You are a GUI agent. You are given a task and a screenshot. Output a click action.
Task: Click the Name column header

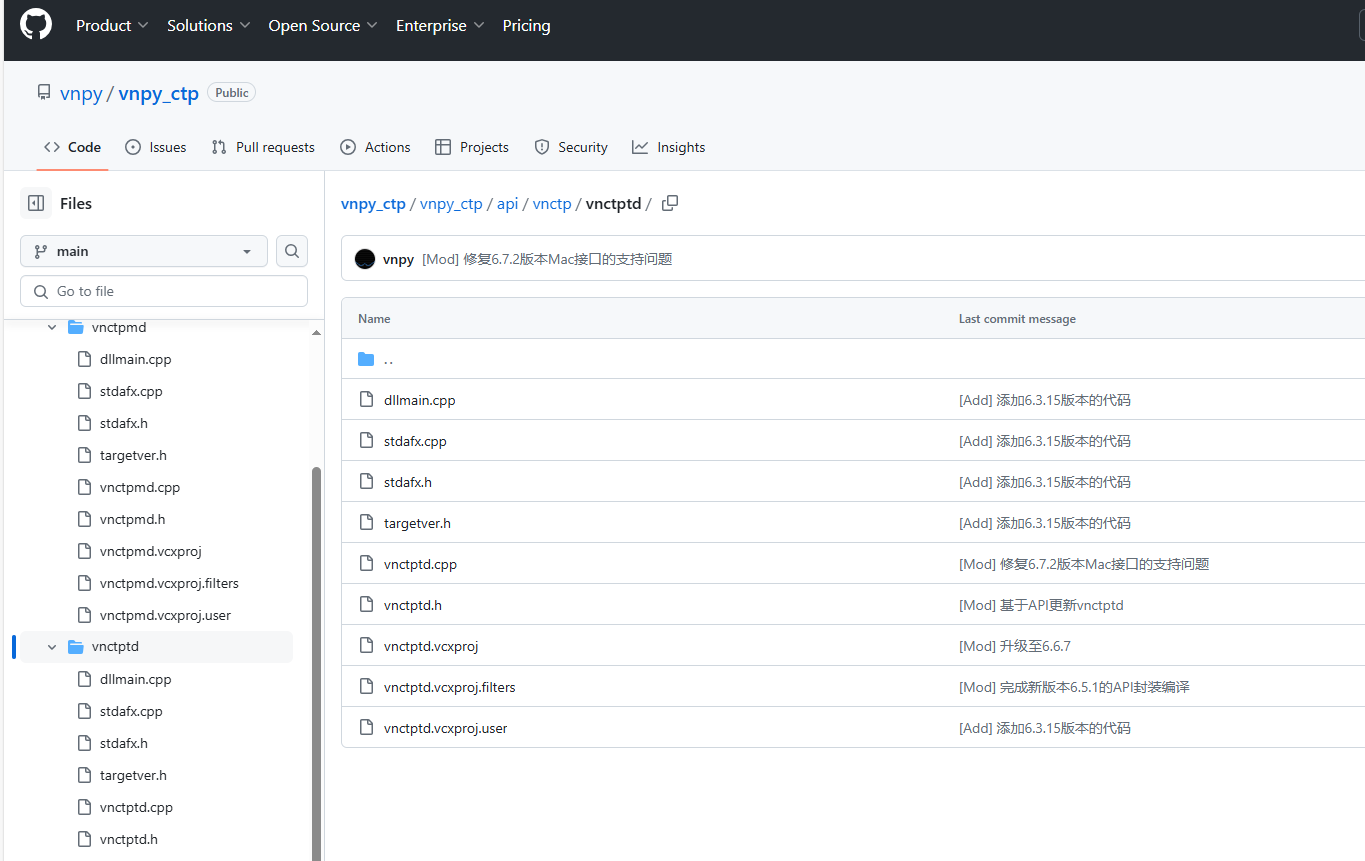(374, 319)
